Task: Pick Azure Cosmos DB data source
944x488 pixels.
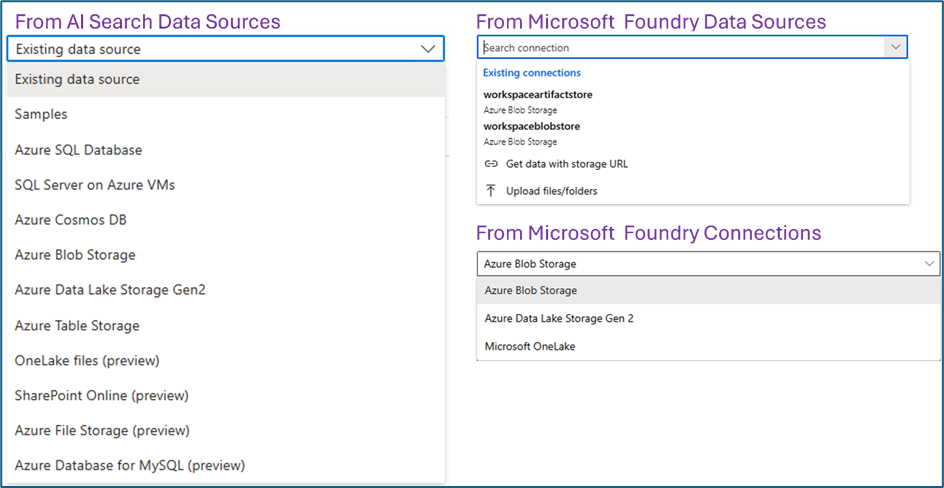Action: pyautogui.click(x=226, y=220)
